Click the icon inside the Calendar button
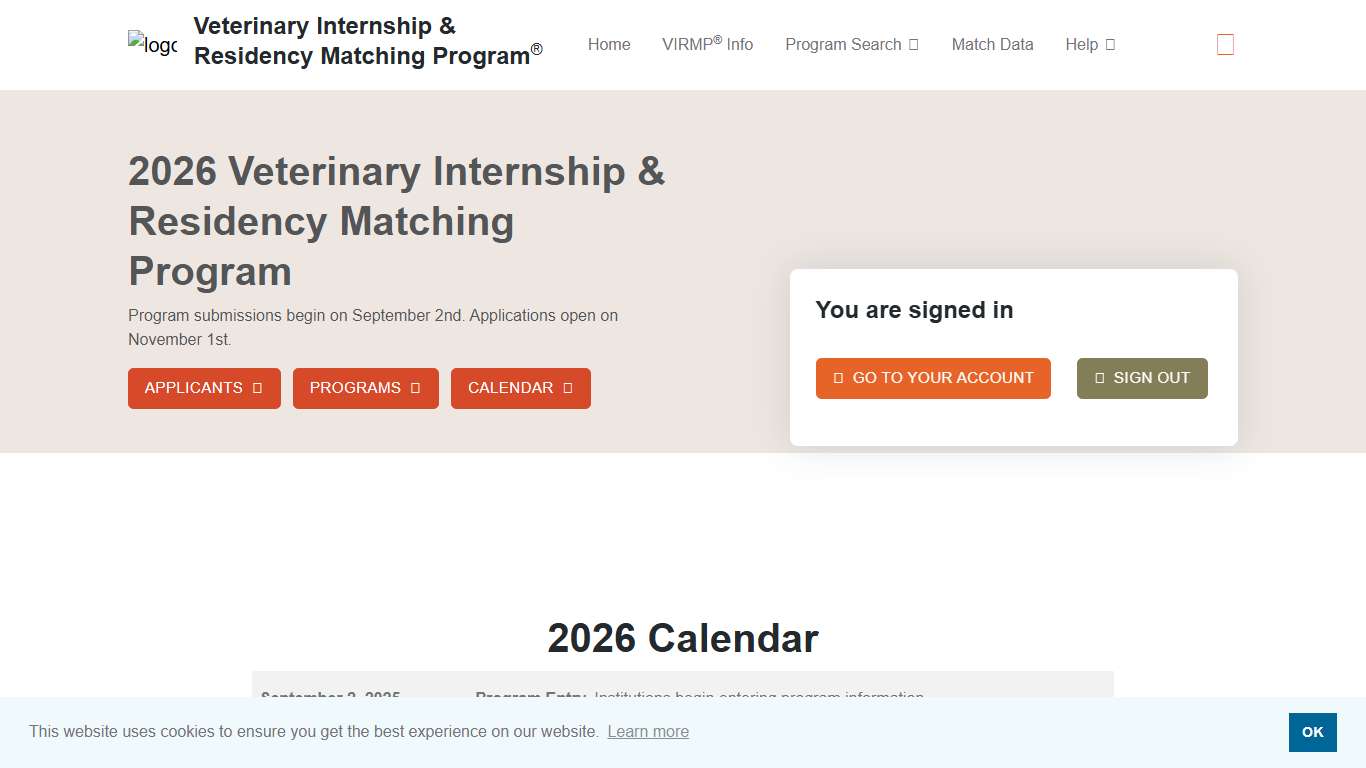This screenshot has width=1366, height=768. [568, 388]
